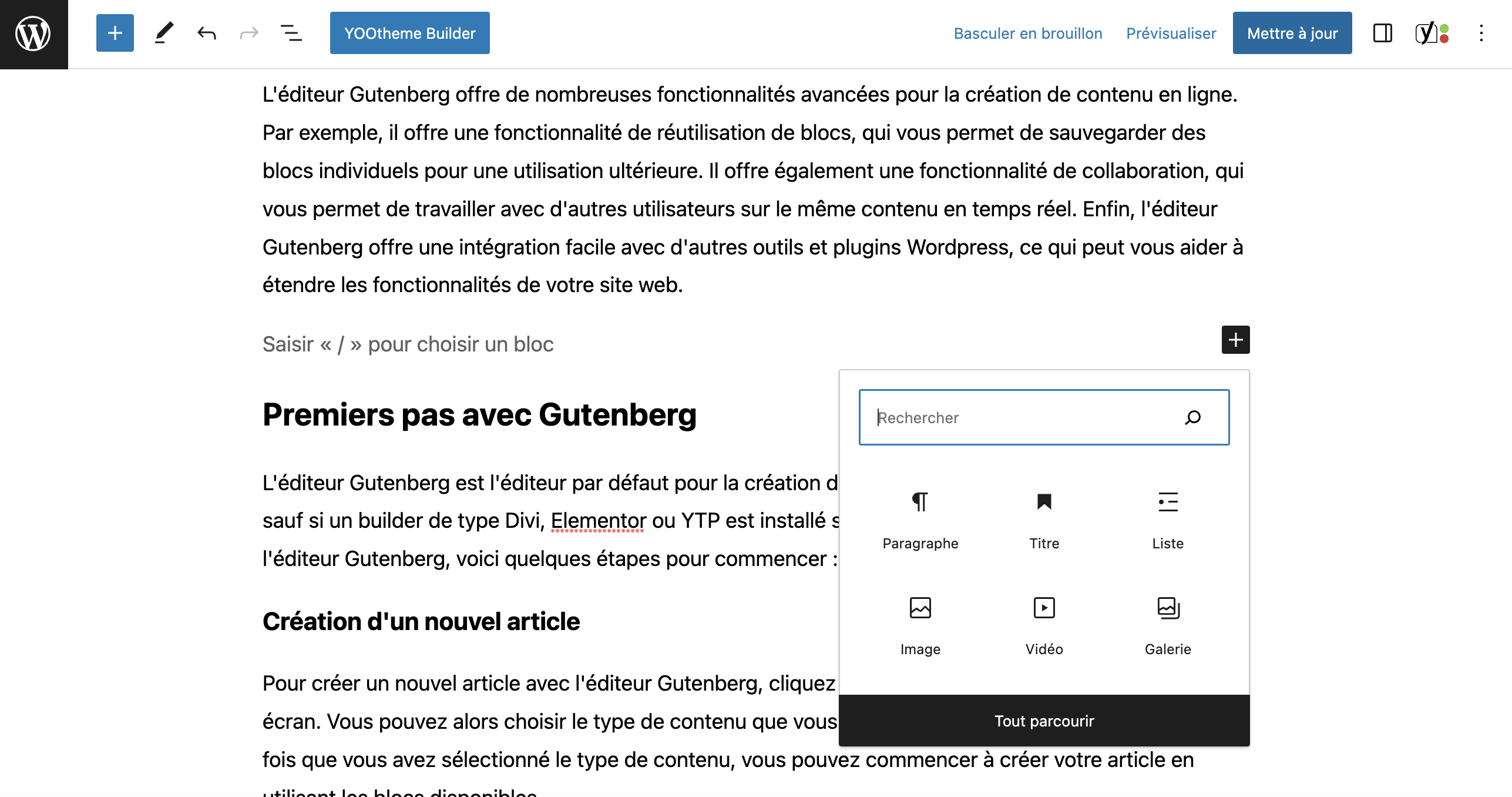Viewport: 1512px width, 797px height.
Task: Click the Prévisualiser preview link
Action: coord(1171,34)
